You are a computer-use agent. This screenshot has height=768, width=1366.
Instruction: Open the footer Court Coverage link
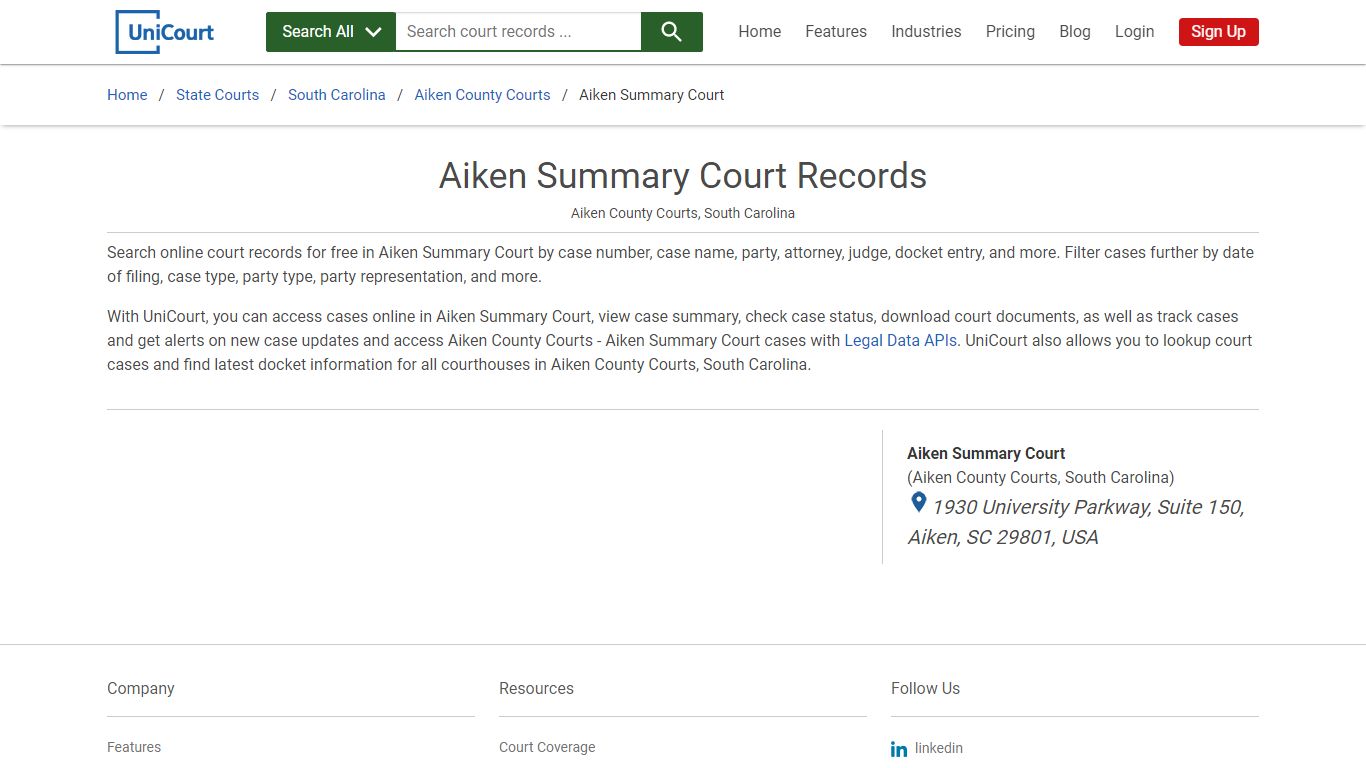[547, 747]
